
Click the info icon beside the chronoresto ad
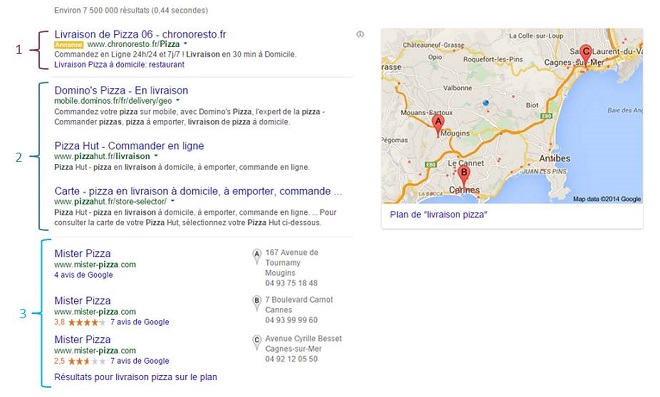coord(360,35)
